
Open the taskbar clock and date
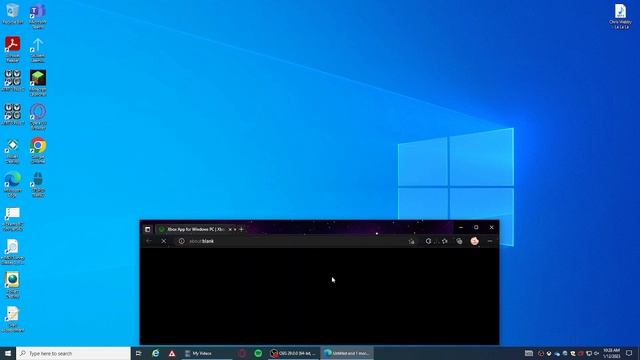click(x=611, y=353)
